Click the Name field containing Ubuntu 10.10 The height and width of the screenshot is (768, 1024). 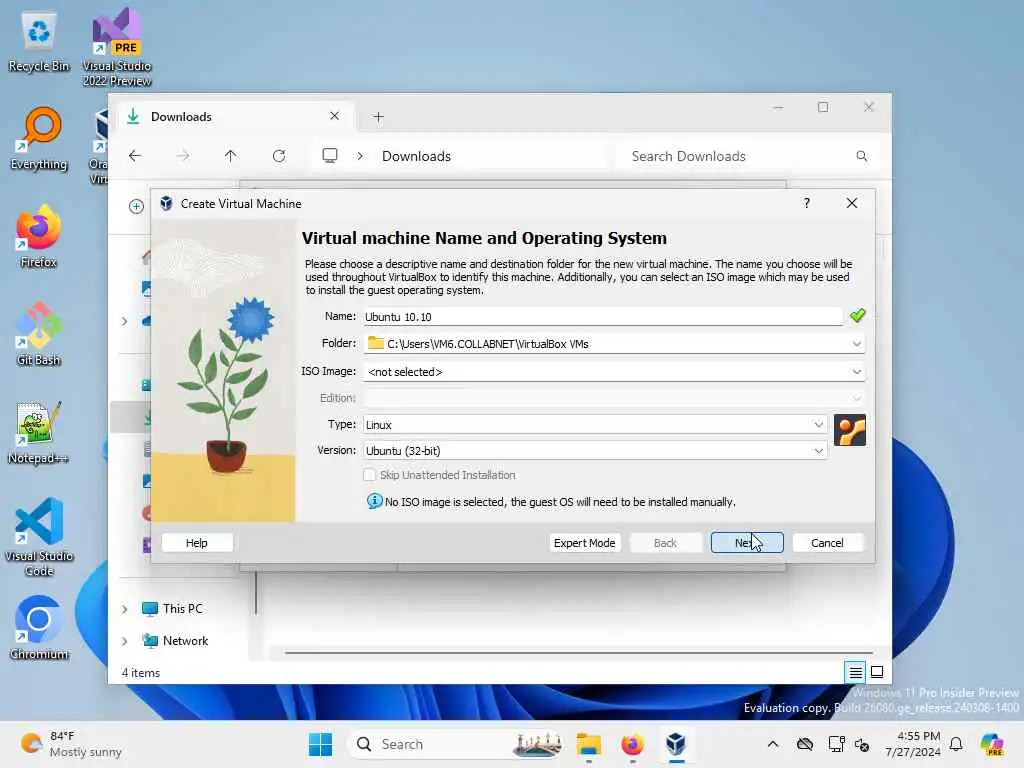(x=603, y=317)
